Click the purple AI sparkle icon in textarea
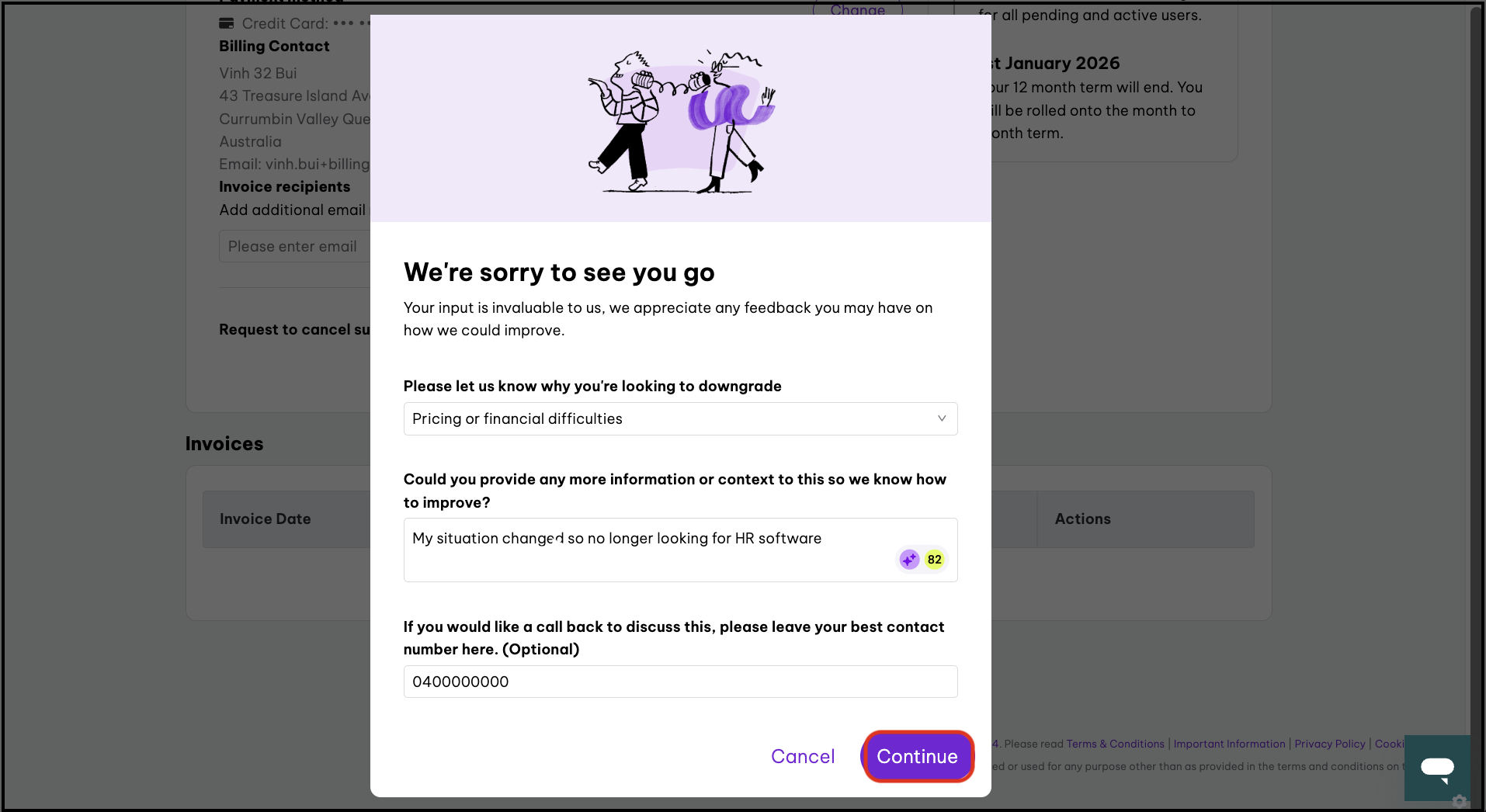This screenshot has width=1486, height=812. click(x=909, y=559)
